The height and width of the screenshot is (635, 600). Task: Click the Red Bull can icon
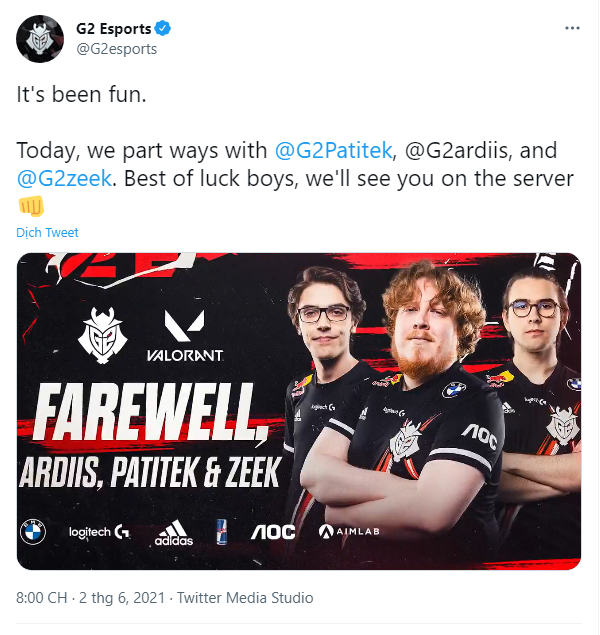221,532
